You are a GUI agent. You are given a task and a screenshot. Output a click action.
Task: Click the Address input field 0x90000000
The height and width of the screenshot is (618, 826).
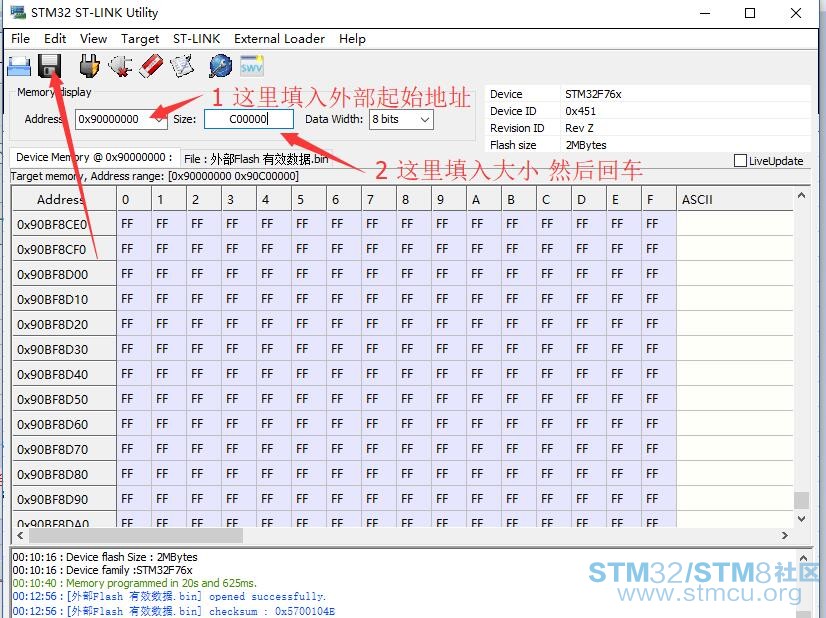114,119
